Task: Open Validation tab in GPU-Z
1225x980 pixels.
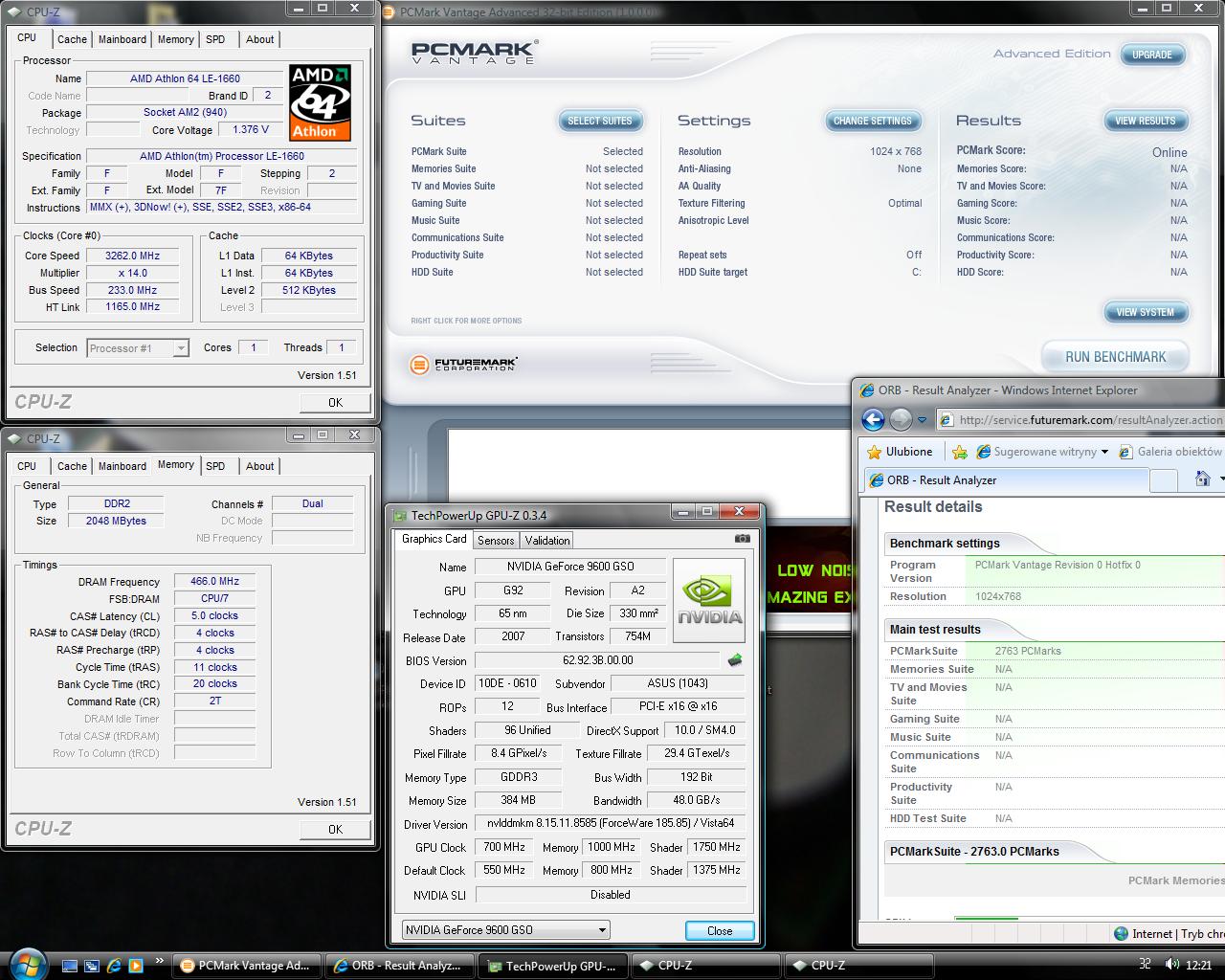Action: pos(547,541)
